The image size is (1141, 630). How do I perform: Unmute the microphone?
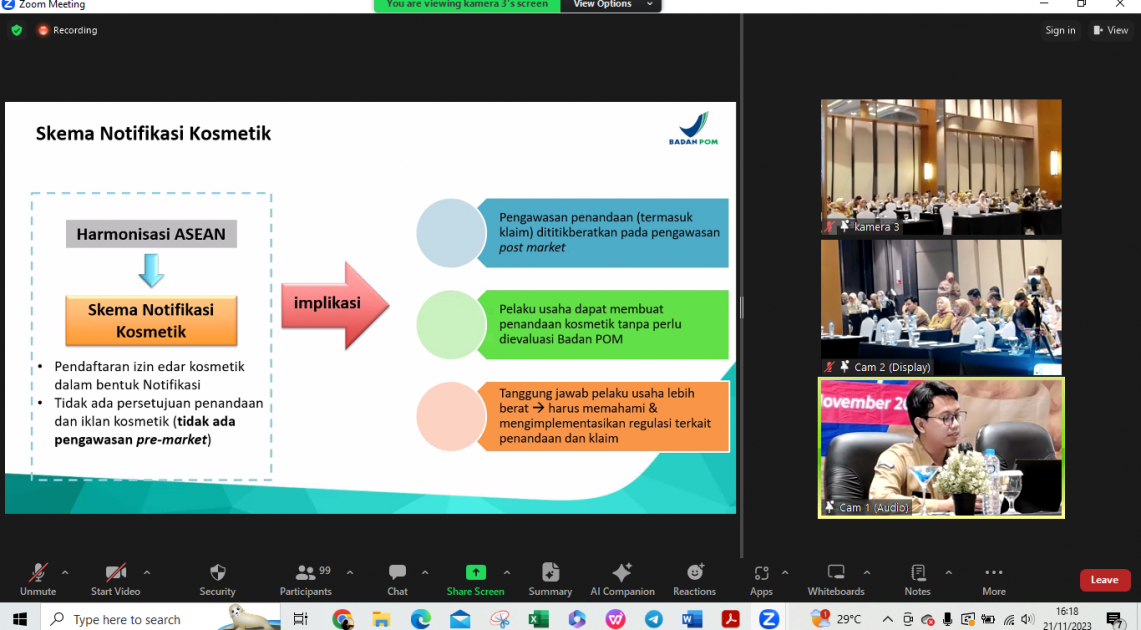point(38,578)
